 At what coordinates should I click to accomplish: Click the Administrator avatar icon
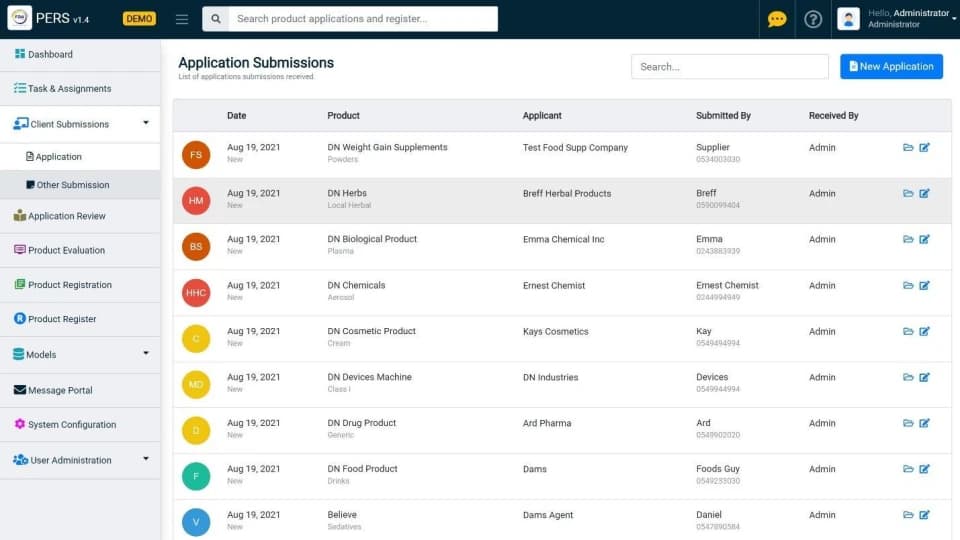click(848, 19)
